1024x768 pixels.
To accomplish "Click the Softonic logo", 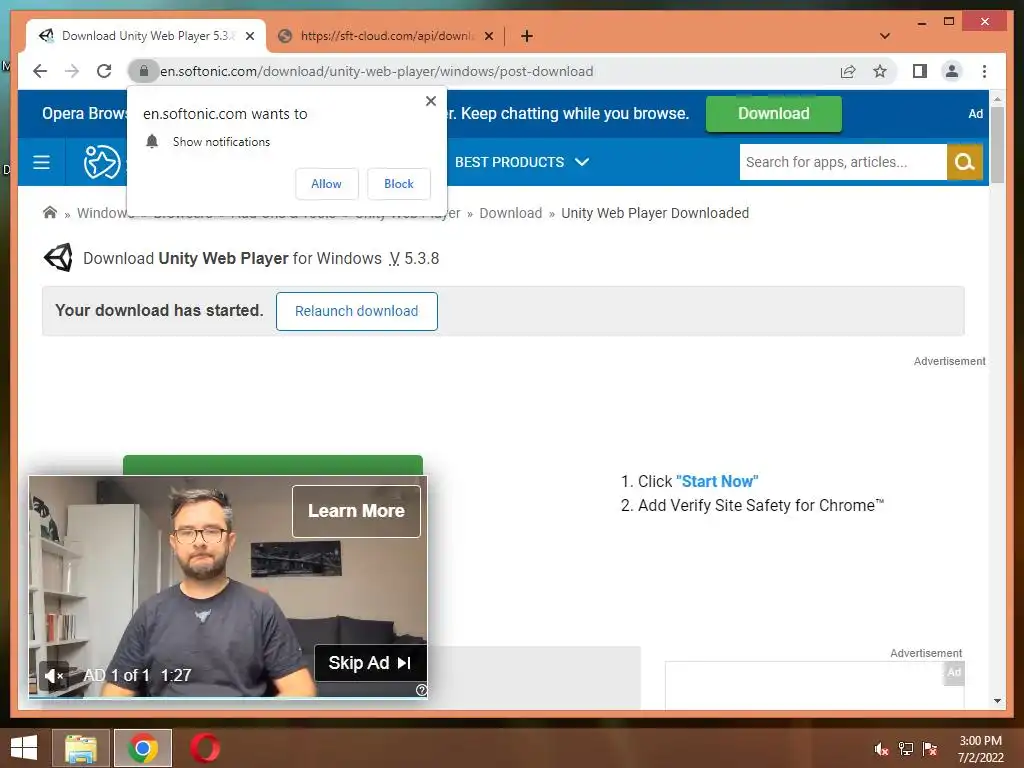I will 102,162.
